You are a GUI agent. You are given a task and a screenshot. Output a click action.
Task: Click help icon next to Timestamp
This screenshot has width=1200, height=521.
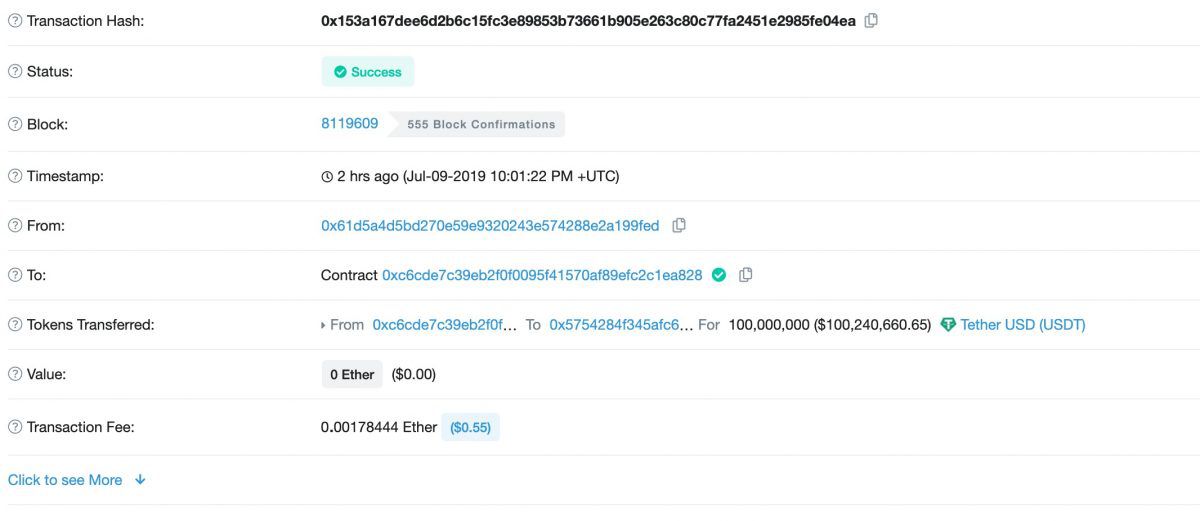pyautogui.click(x=15, y=176)
